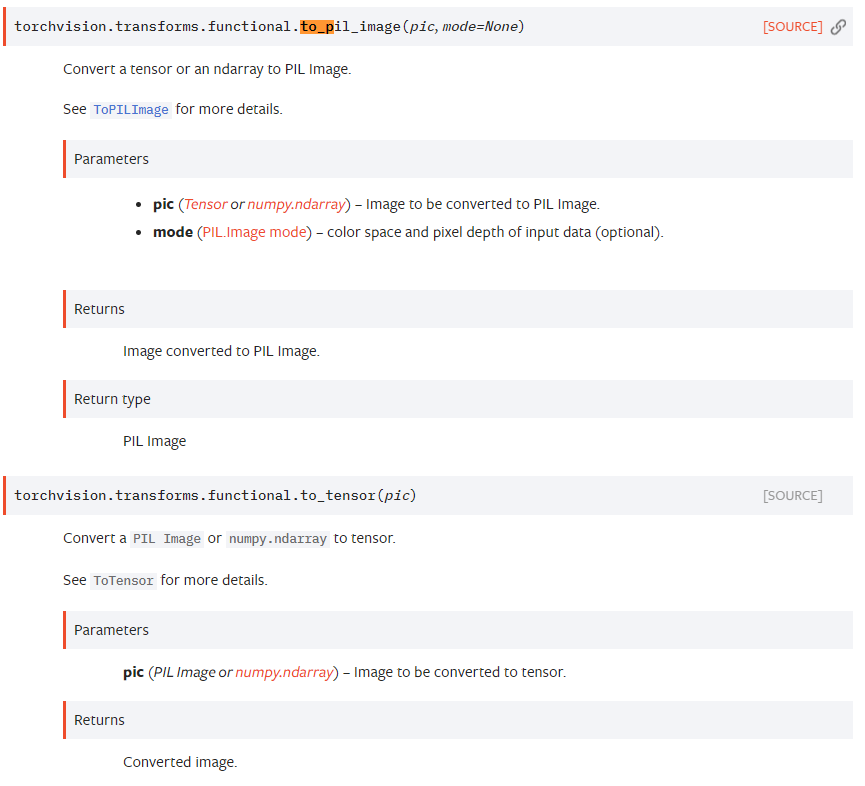
Task: Open the PIL.Image mode link
Action: [x=254, y=232]
